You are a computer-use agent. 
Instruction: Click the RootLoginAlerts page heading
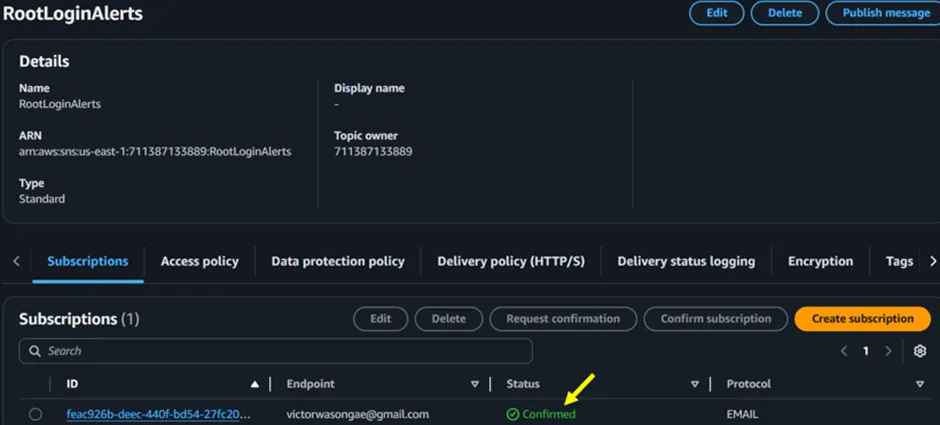point(73,14)
